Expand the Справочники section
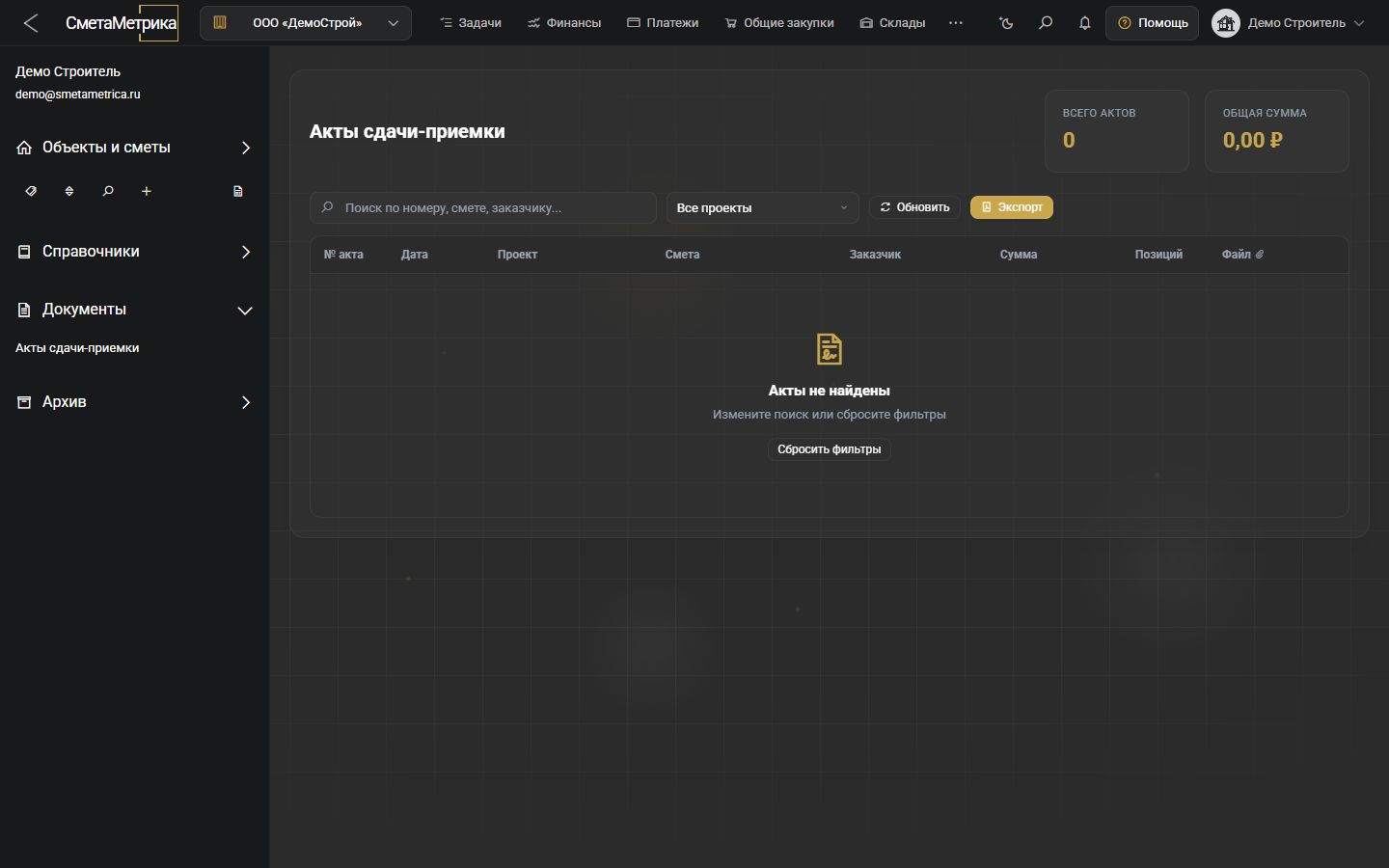This screenshot has width=1389, height=868. point(135,252)
